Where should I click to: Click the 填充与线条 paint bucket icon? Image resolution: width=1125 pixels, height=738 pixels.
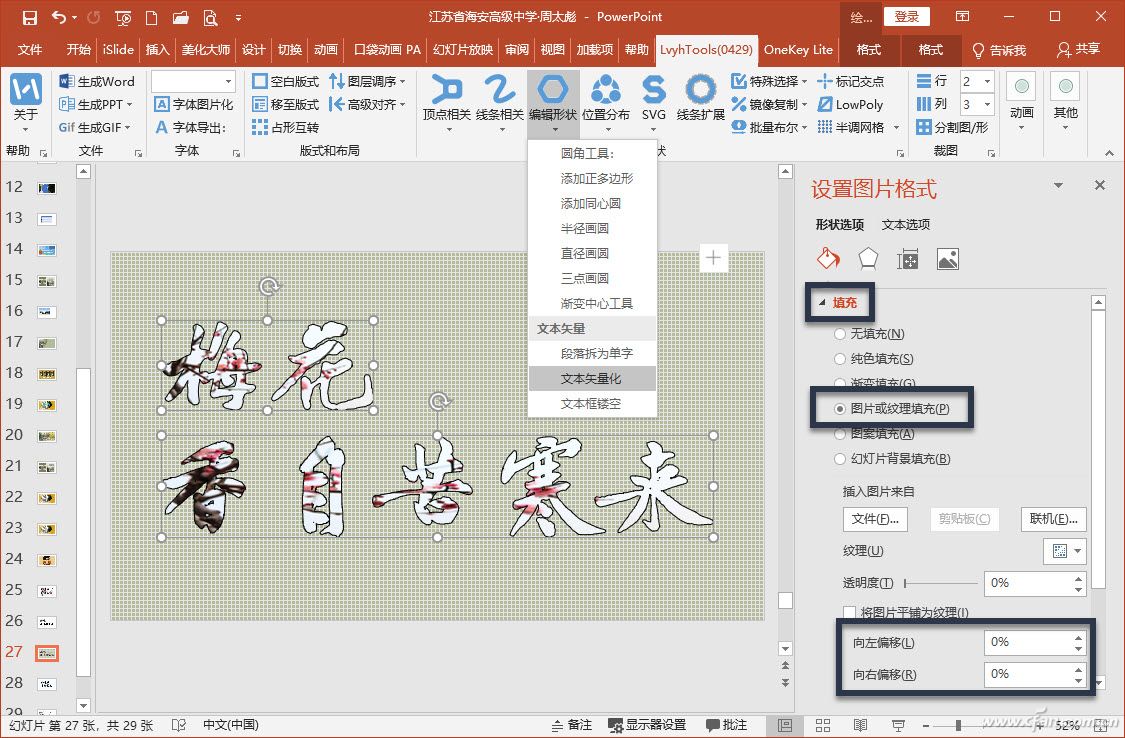click(827, 258)
